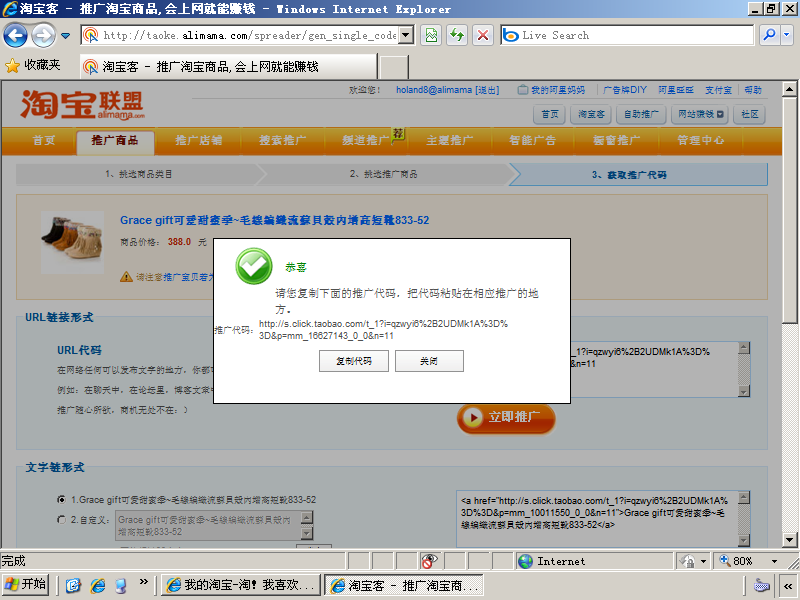
Task: Click the boots product thumbnail
Action: point(72,242)
